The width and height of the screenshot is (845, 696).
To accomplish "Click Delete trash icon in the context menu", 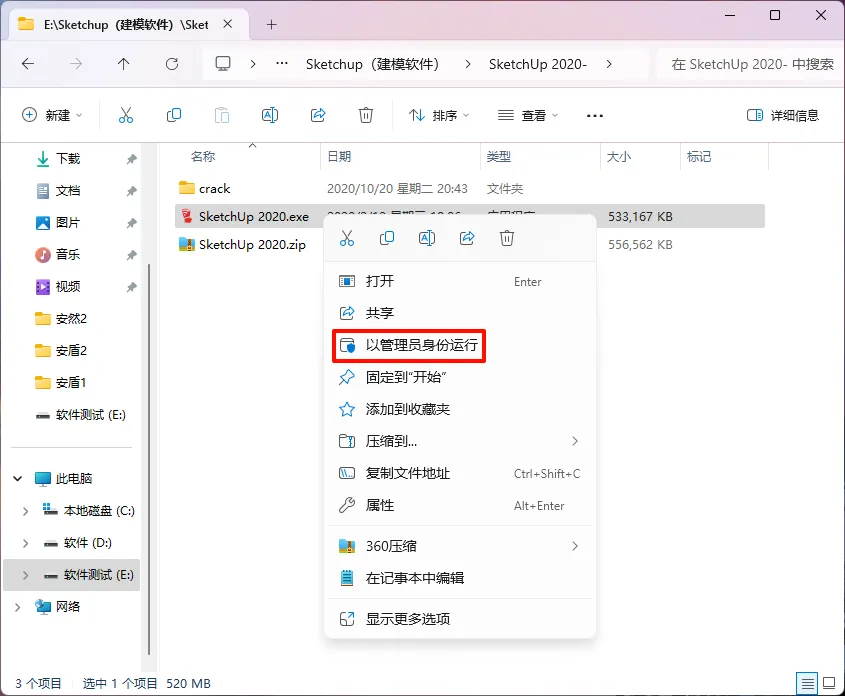I will tap(507, 238).
